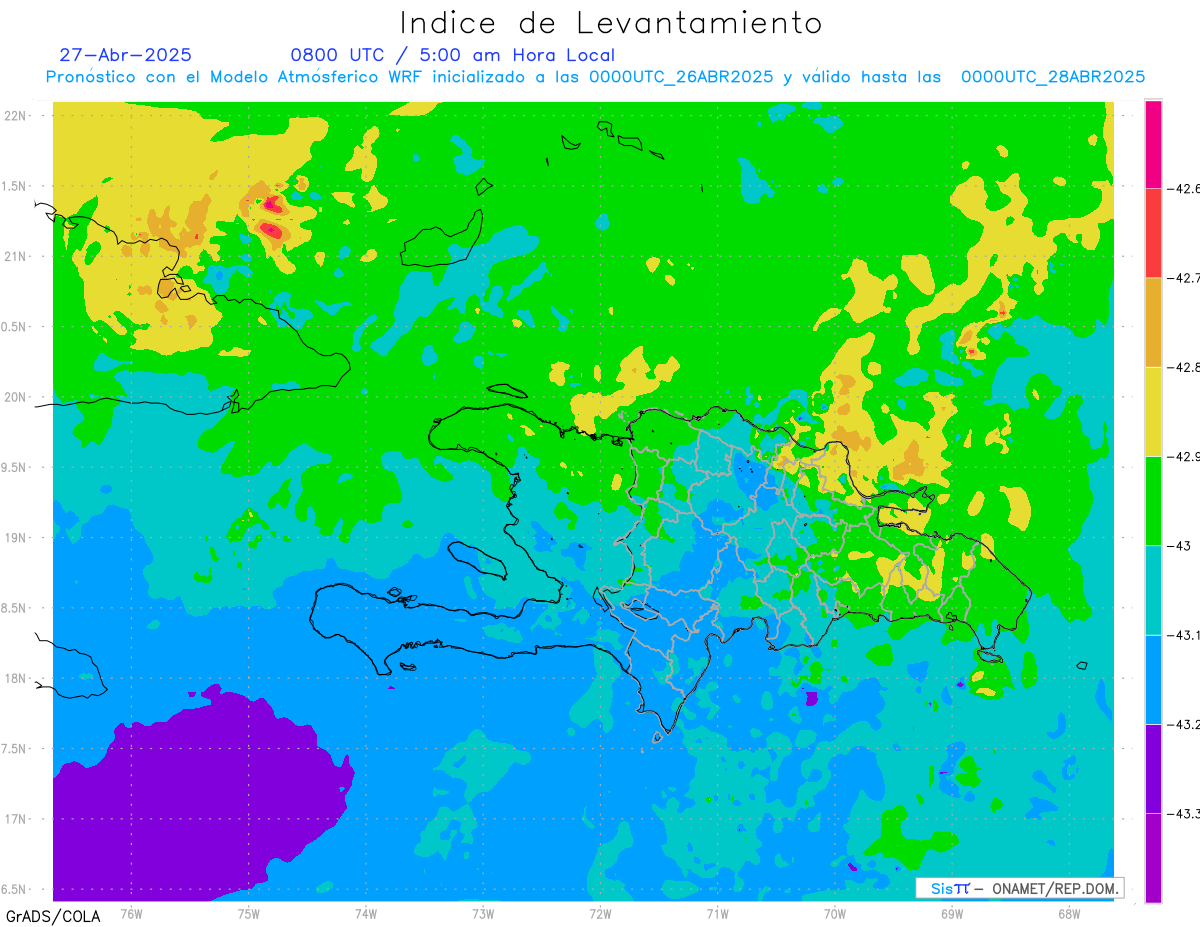Viewport: 1200px width, 927px height.
Task: Select the yellow legend swatch above -42.9
Action: coord(1153,411)
